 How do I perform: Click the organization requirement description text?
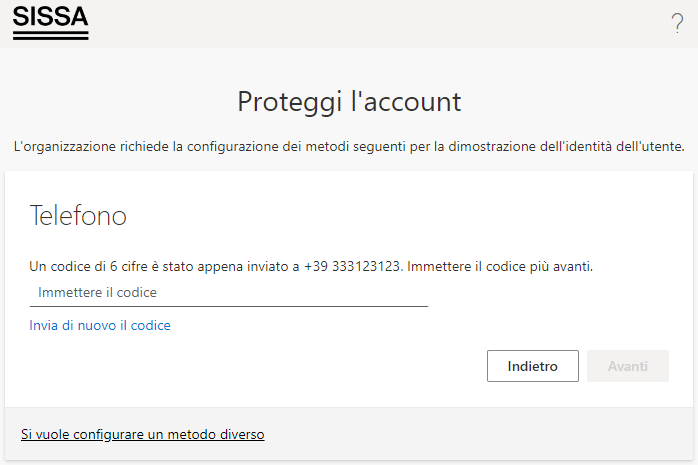tap(349, 146)
